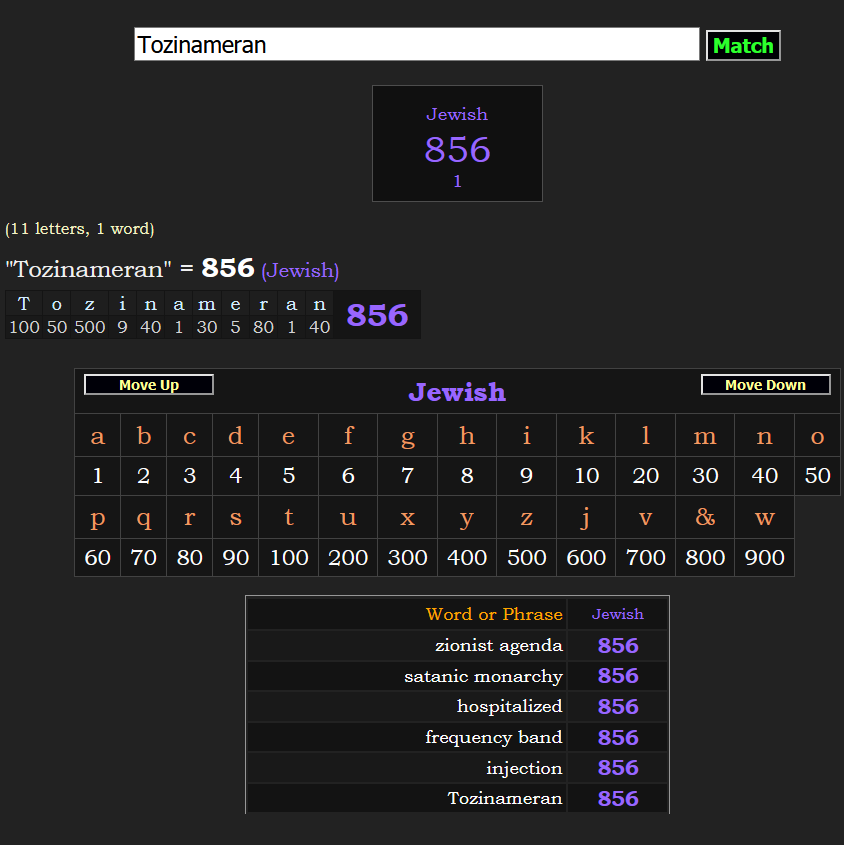Click the Jewish 856 result box

(x=457, y=143)
